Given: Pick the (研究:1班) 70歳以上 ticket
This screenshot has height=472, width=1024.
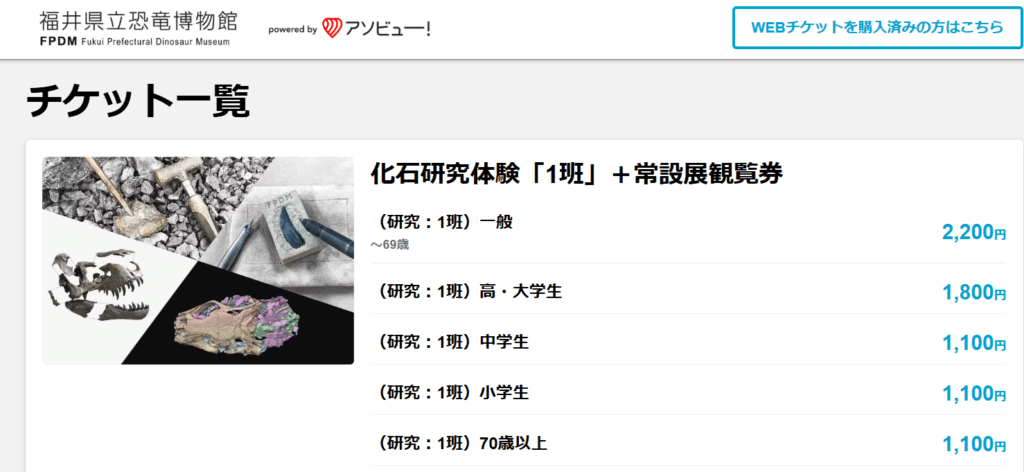Looking at the screenshot, I should (x=689, y=444).
